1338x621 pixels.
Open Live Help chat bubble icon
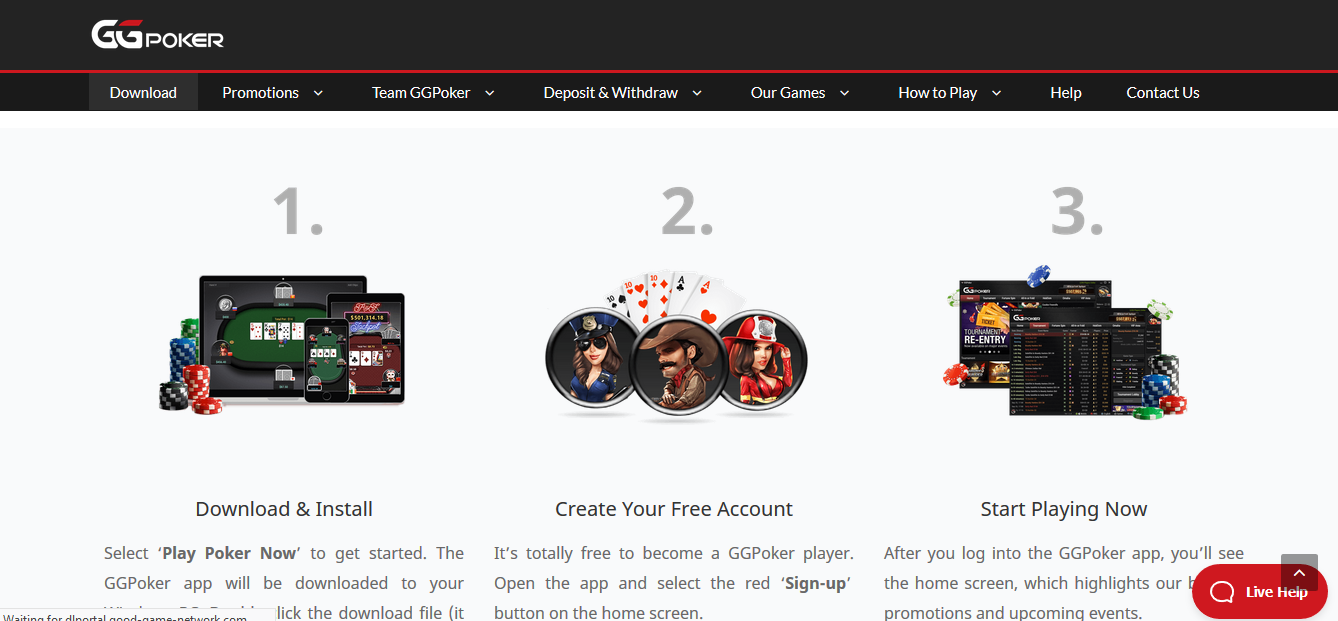tap(1222, 592)
